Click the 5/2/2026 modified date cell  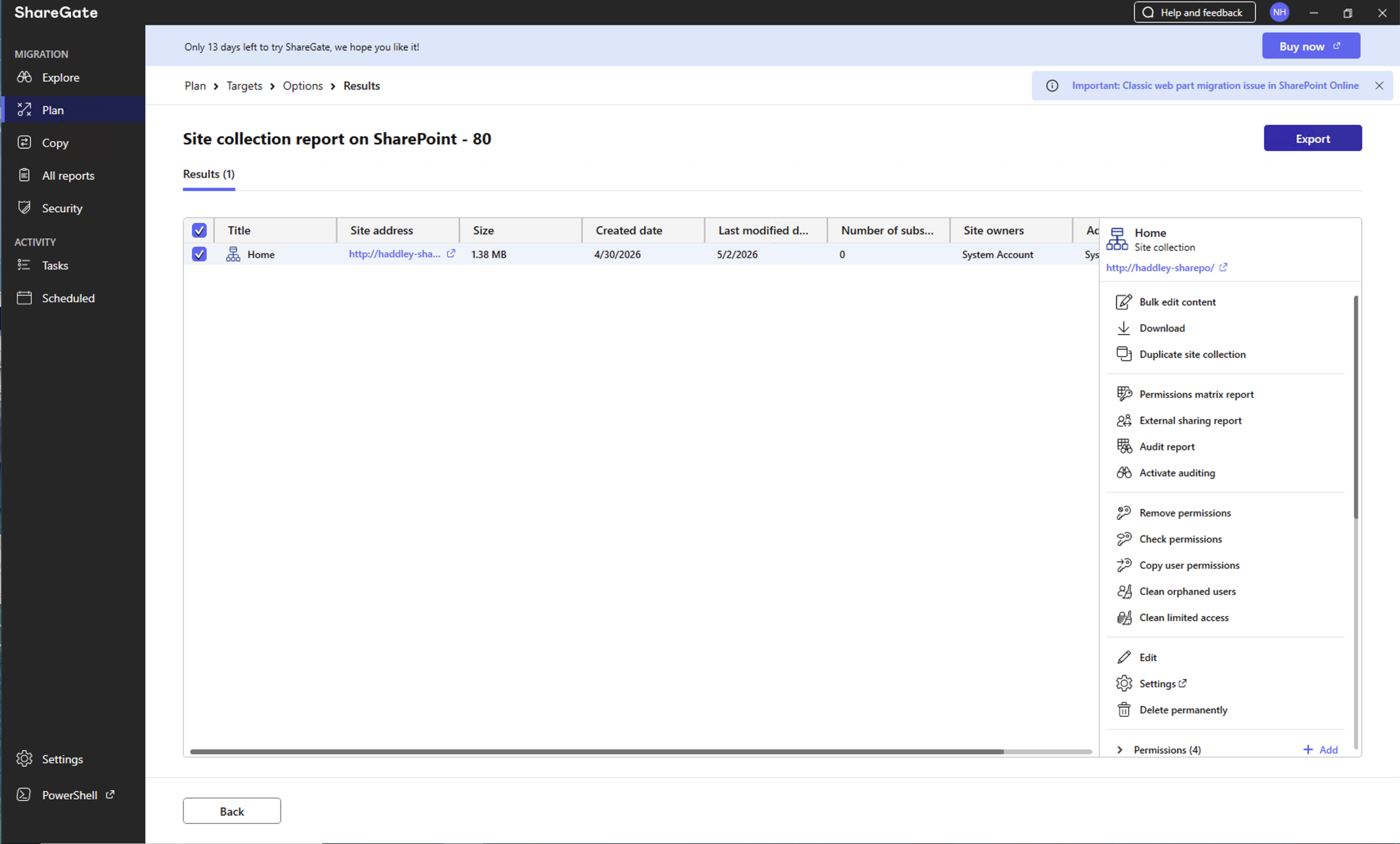coord(737,254)
